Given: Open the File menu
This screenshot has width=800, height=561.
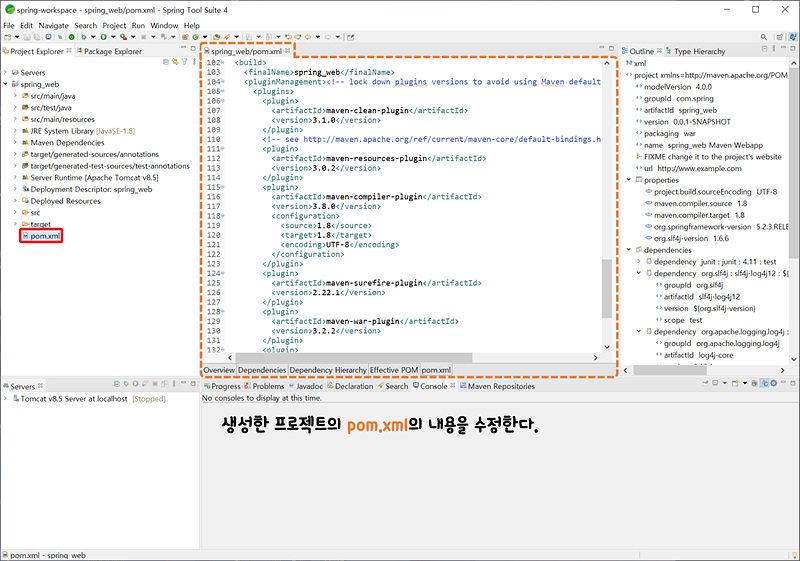Looking at the screenshot, I should click(x=9, y=25).
